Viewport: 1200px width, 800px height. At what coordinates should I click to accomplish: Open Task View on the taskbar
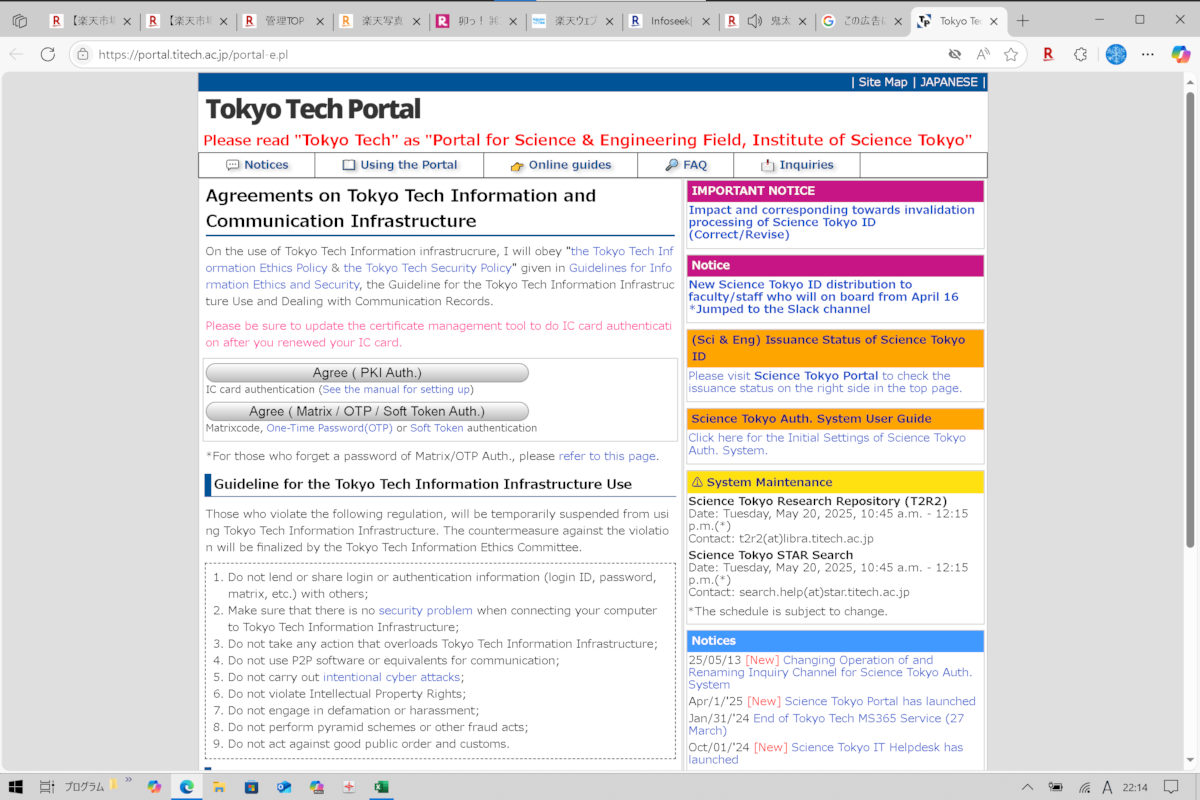46,786
